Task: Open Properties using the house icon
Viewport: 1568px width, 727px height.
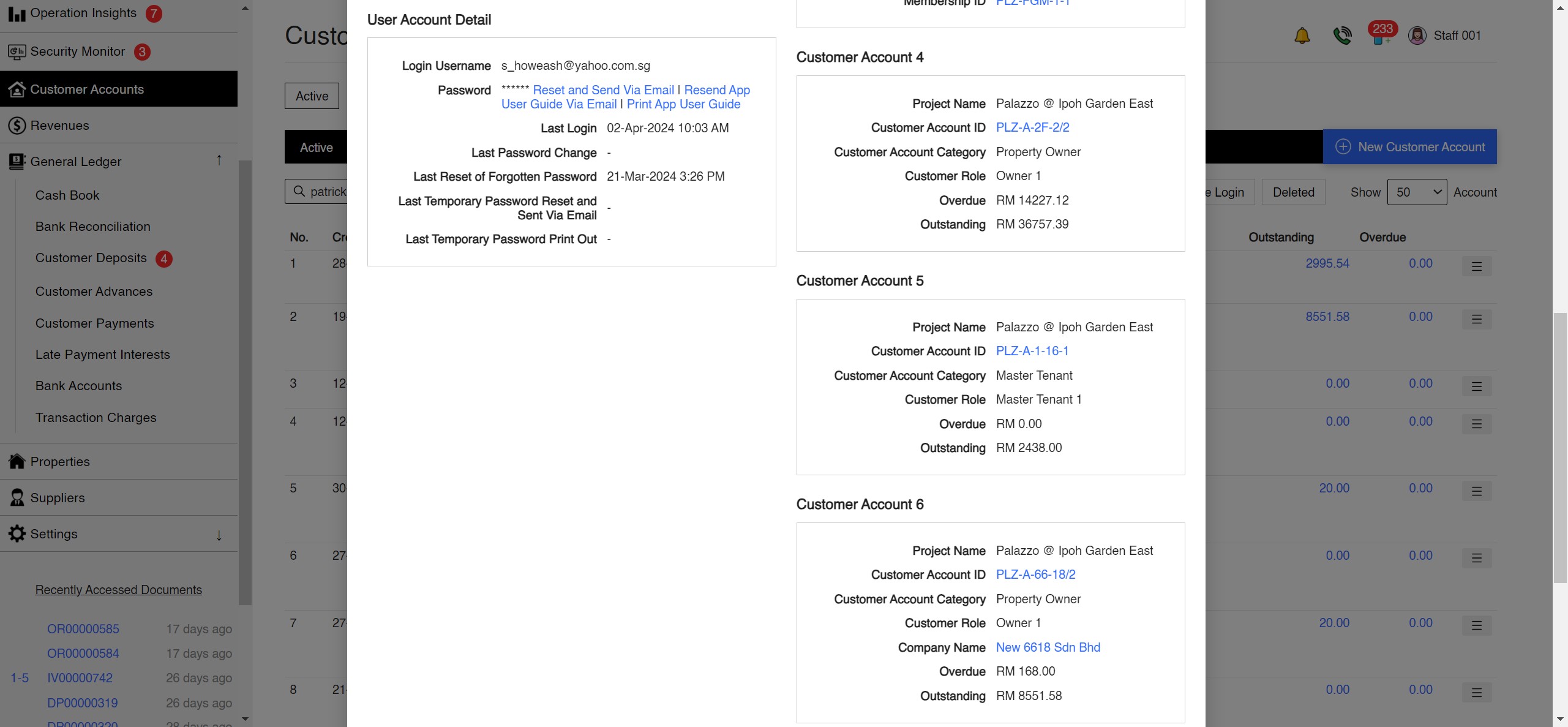Action: pyautogui.click(x=17, y=461)
